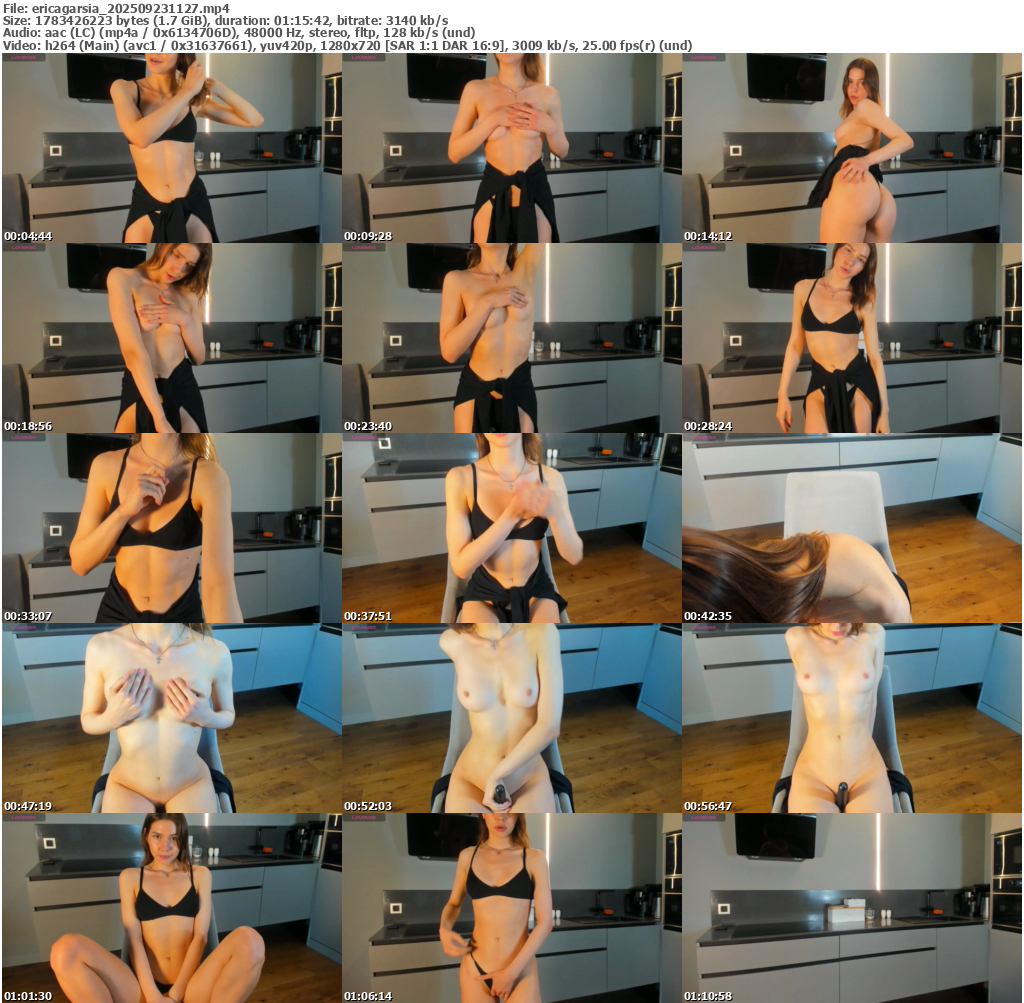Screen dimensions: 1024x1003
Task: Open the frame at 00:18:56
Action: (171, 338)
